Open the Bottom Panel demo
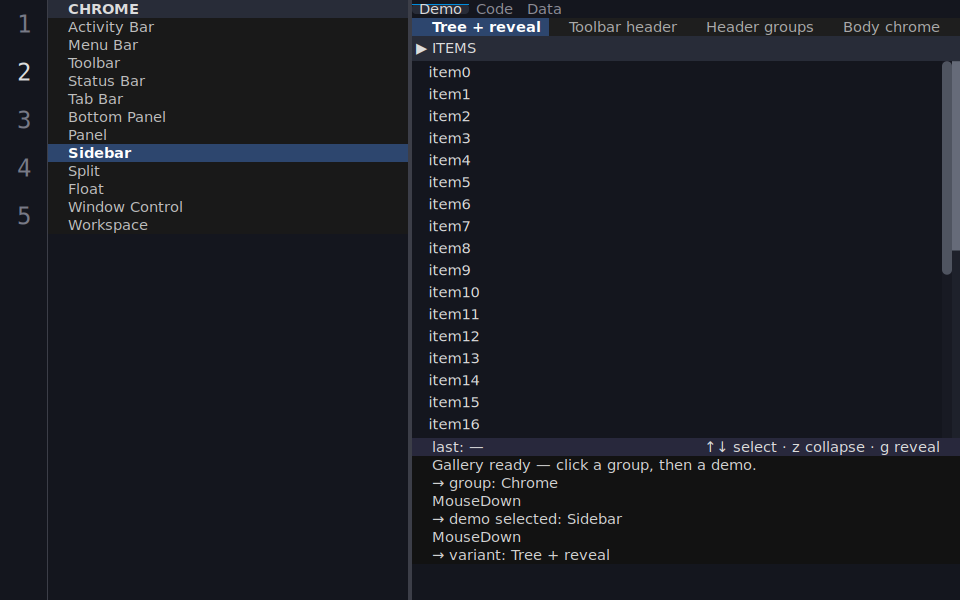The height and width of the screenshot is (600, 960). (x=228, y=117)
